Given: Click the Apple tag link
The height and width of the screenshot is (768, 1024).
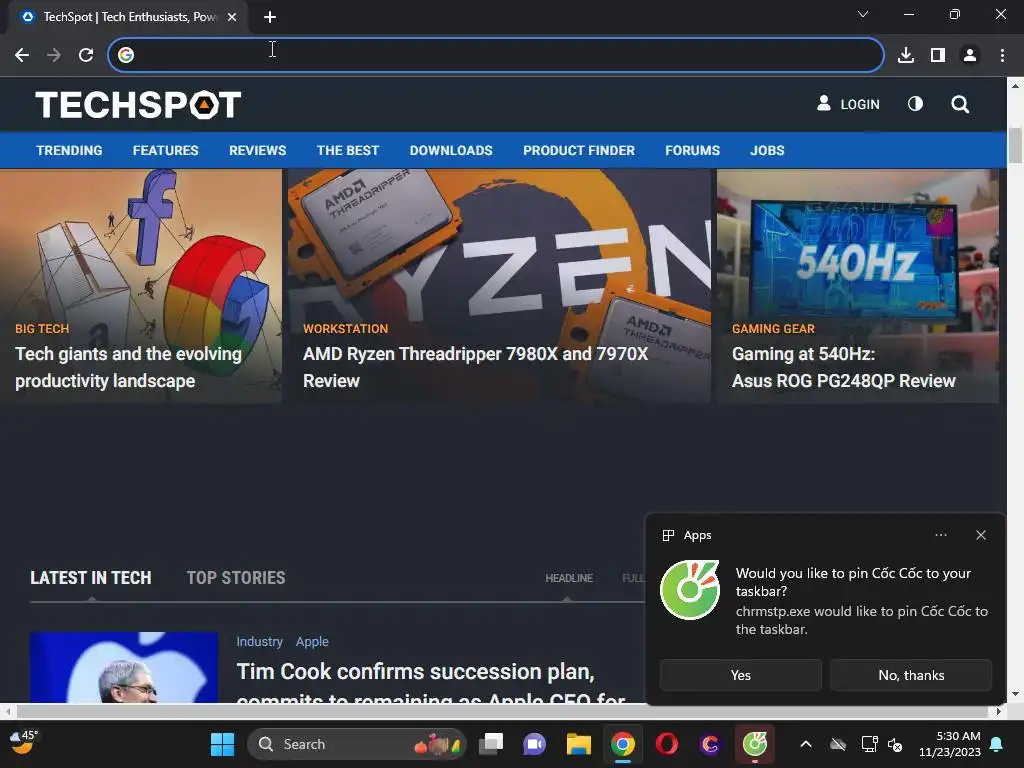Looking at the screenshot, I should coord(312,641).
